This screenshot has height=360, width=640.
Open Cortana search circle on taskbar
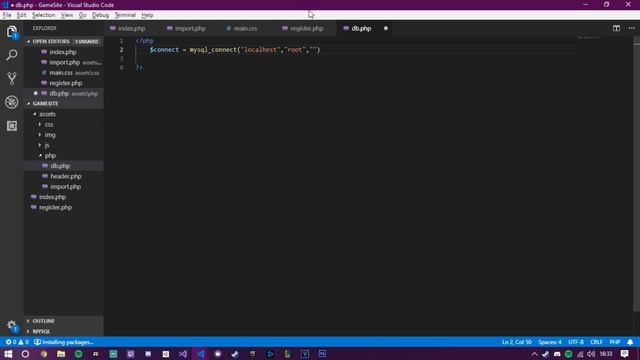click(25, 354)
